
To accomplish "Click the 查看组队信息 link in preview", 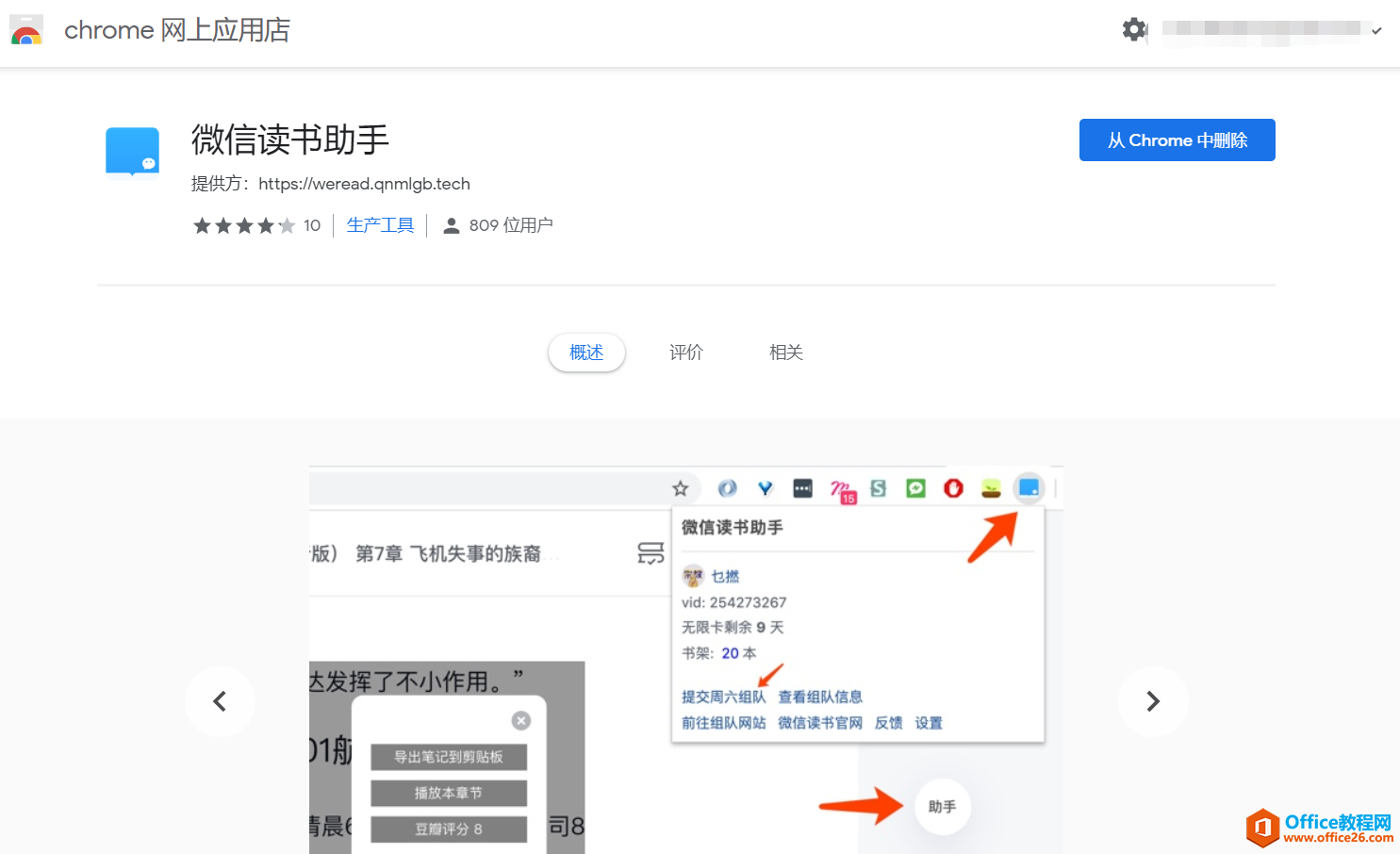I will click(x=820, y=697).
